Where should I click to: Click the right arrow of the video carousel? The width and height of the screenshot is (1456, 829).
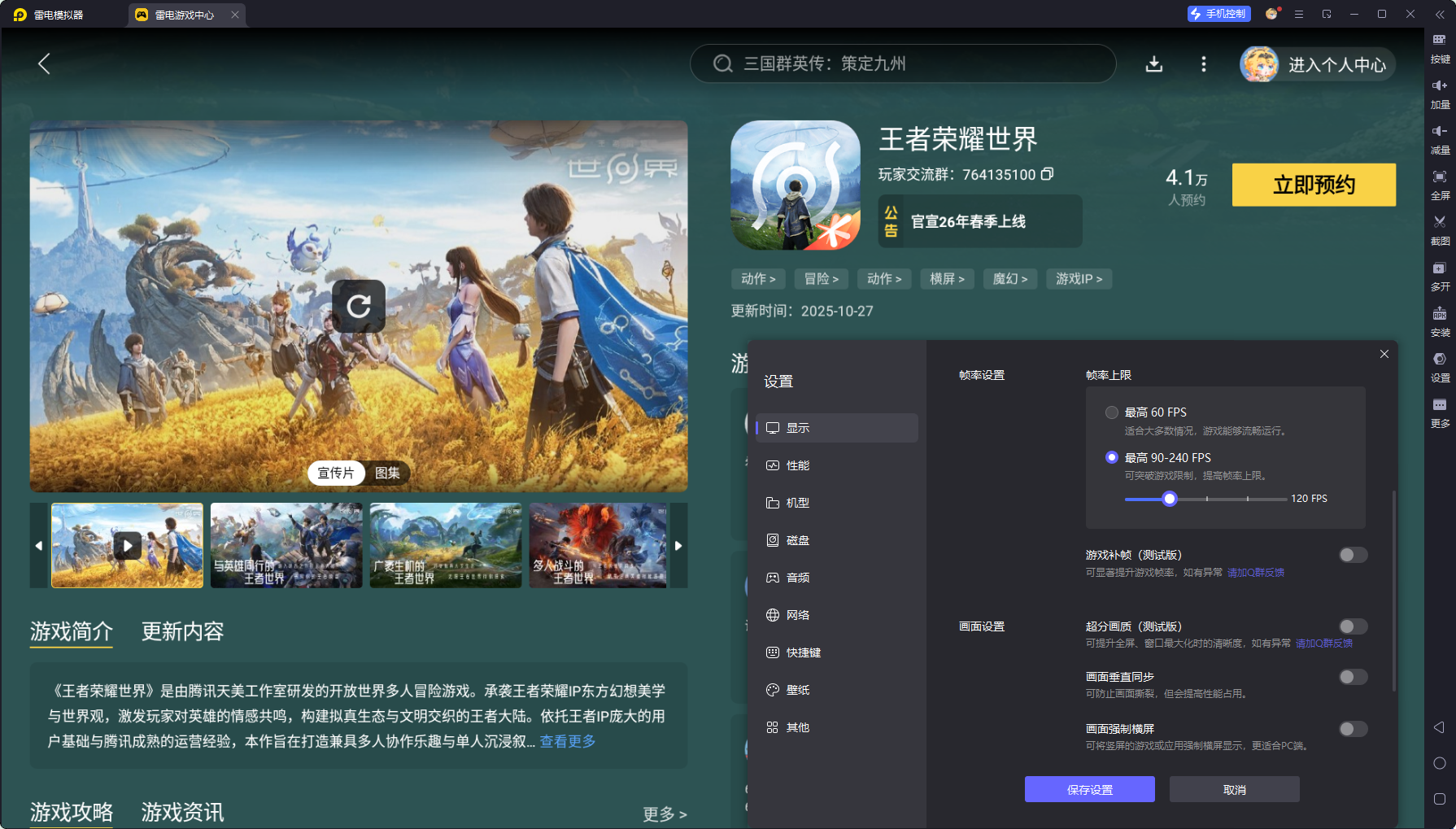pos(678,545)
